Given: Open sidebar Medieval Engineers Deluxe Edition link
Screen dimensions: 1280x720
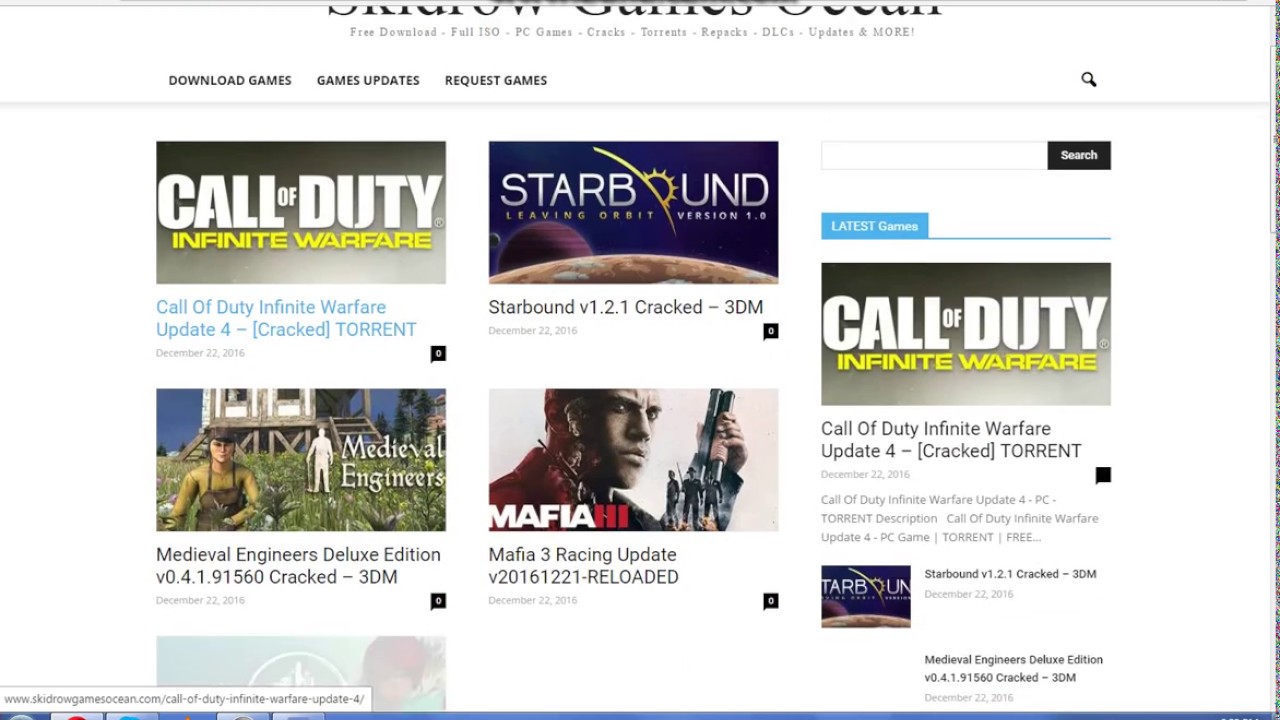Looking at the screenshot, I should tap(1014, 668).
